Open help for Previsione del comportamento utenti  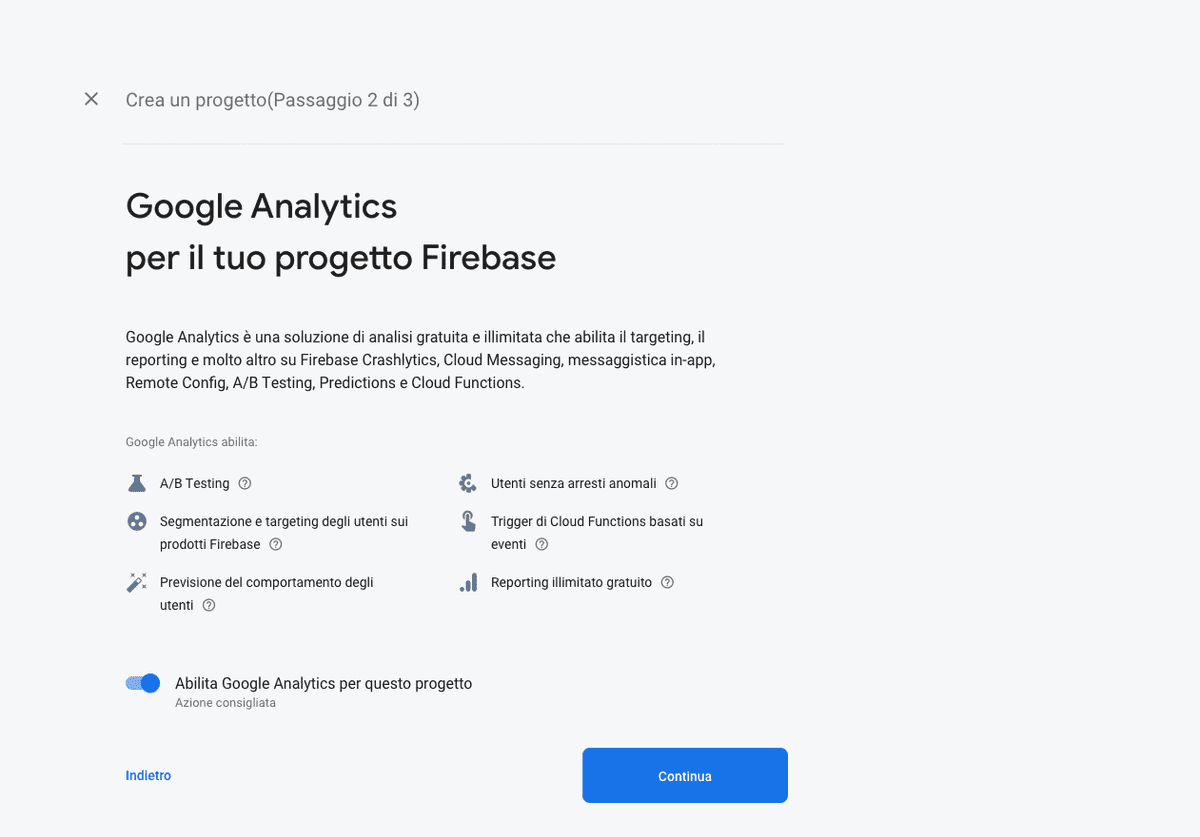[x=208, y=605]
